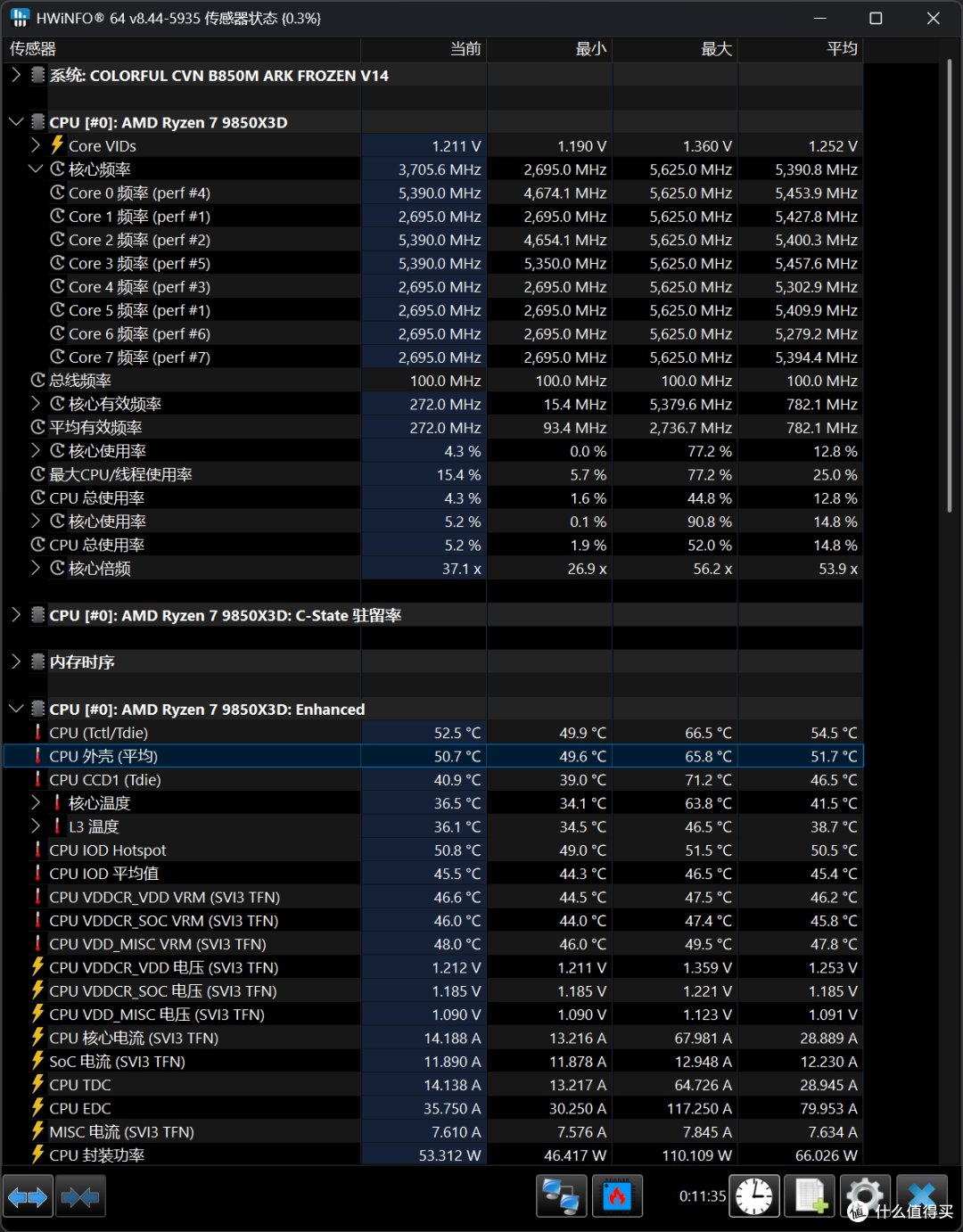Image resolution: width=963 pixels, height=1232 pixels.
Task: Select the CPU 核心电流 (SVI3 TFN) row
Action: coord(433,1038)
